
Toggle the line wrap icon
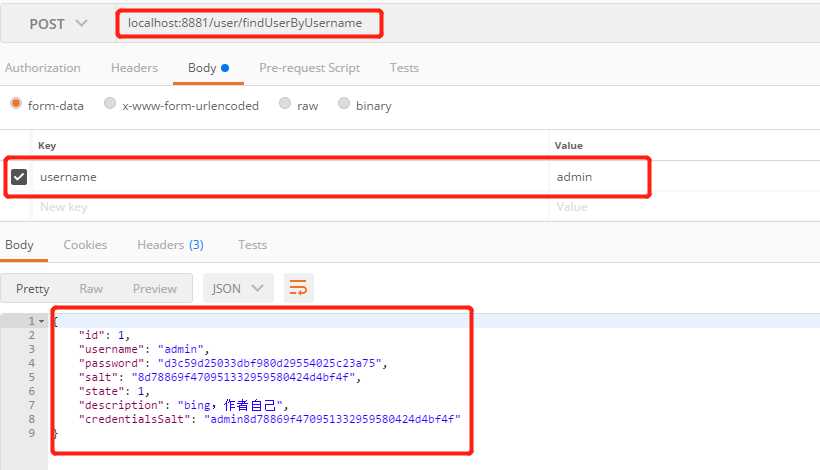click(x=299, y=288)
